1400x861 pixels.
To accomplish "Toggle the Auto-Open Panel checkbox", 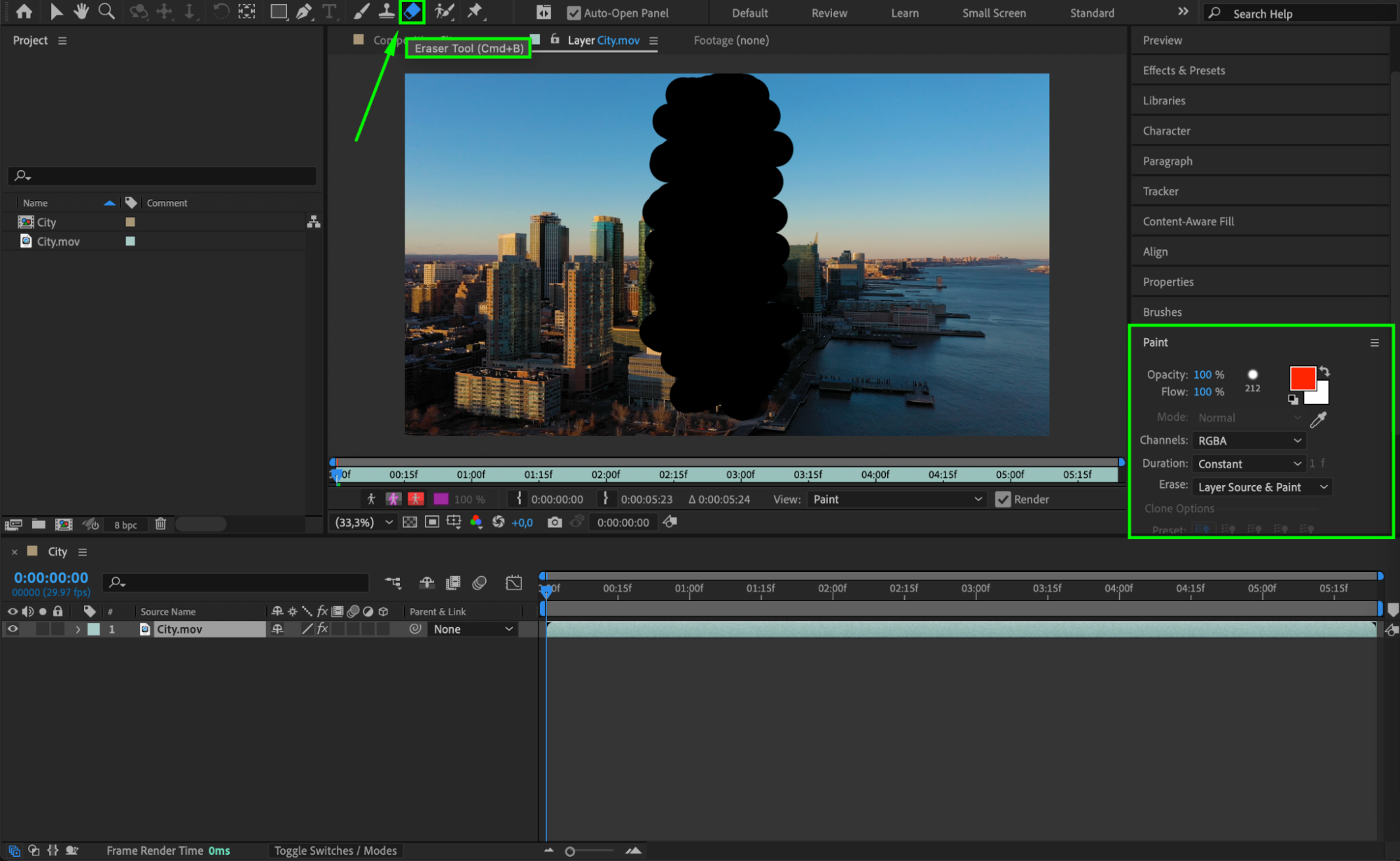I will 574,13.
